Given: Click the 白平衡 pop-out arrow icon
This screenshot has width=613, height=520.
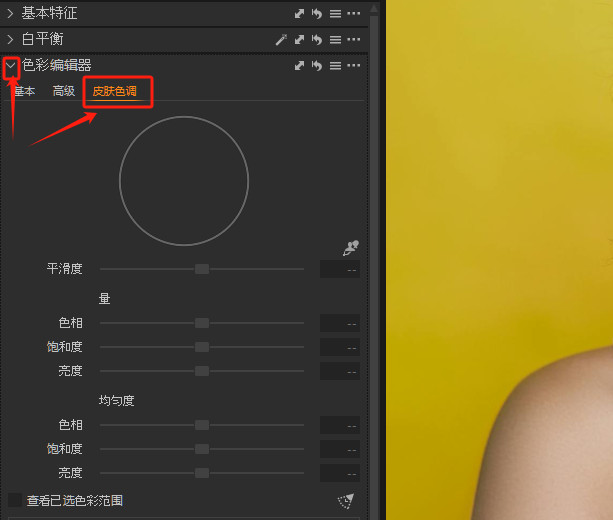Looking at the screenshot, I should click(299, 39).
